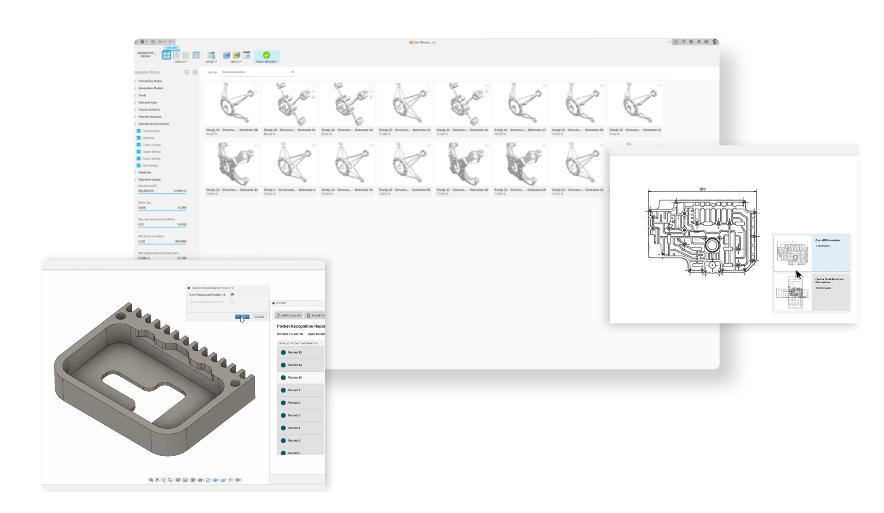Click the filter list icon in Outcome Filters header
884x513 pixels.
[185, 73]
